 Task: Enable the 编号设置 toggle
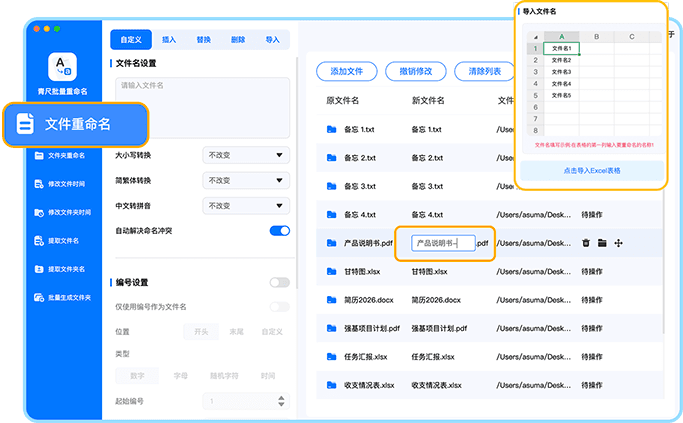[x=279, y=283]
